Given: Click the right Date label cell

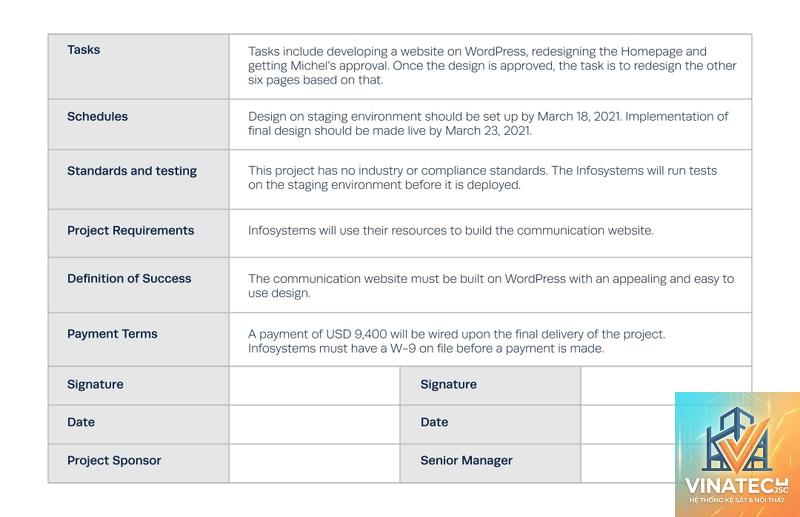Looking at the screenshot, I should 490,425.
